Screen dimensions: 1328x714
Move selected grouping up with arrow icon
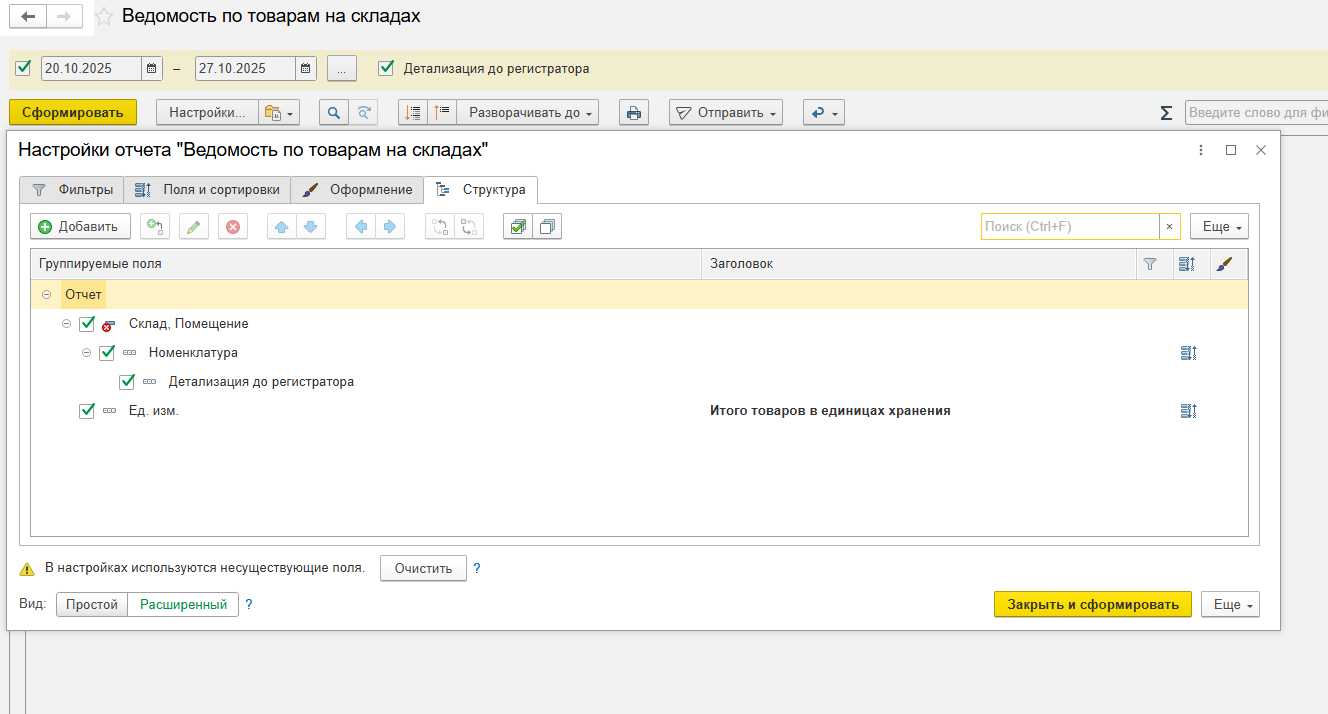click(282, 227)
